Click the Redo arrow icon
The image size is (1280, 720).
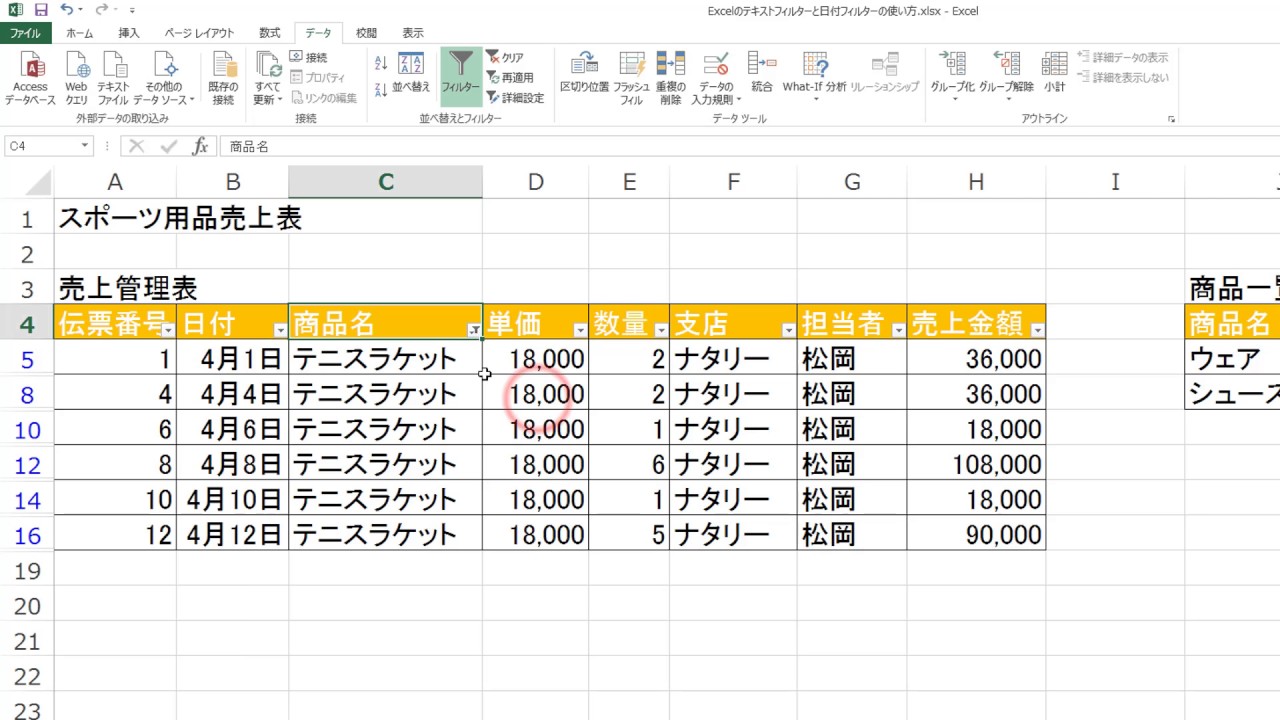101,11
